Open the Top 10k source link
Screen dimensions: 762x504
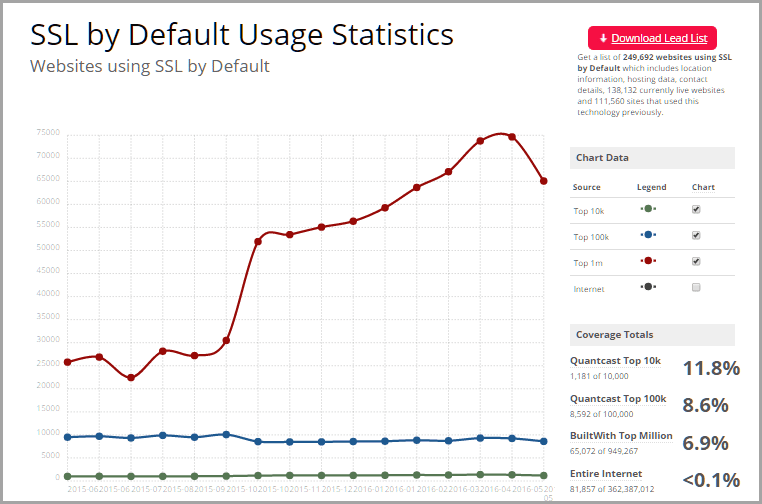pyautogui.click(x=589, y=211)
